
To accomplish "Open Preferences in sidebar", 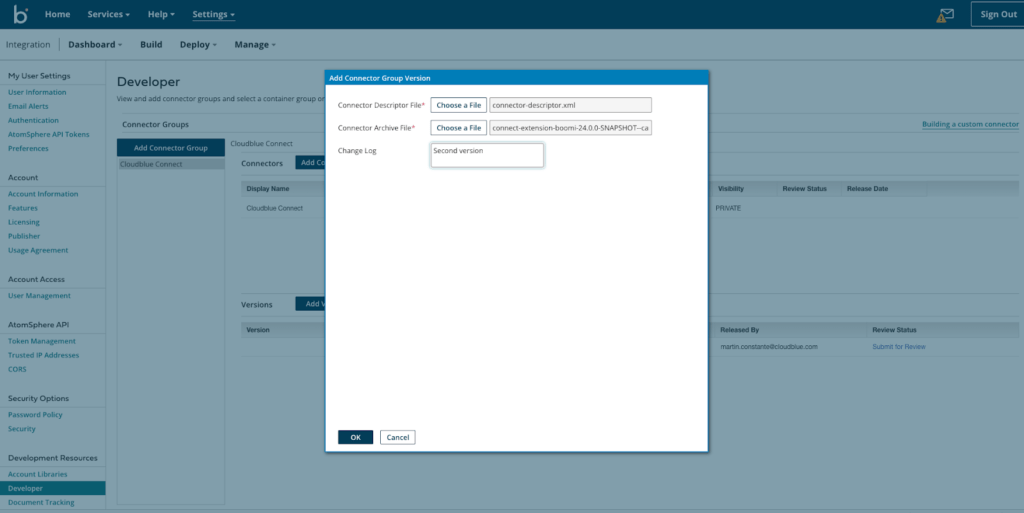I will tap(28, 148).
